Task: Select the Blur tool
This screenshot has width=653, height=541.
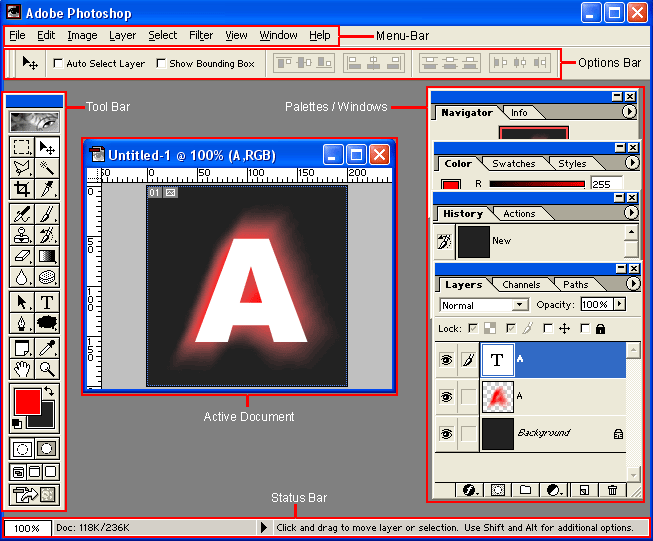Action: [x=22, y=277]
